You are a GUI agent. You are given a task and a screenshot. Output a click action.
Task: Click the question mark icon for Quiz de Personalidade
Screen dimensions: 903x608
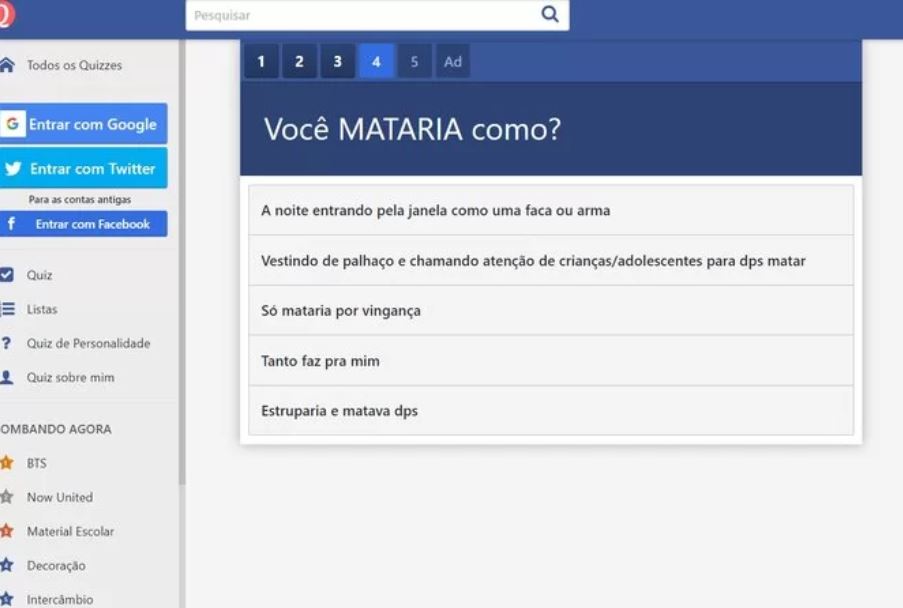pos(7,343)
